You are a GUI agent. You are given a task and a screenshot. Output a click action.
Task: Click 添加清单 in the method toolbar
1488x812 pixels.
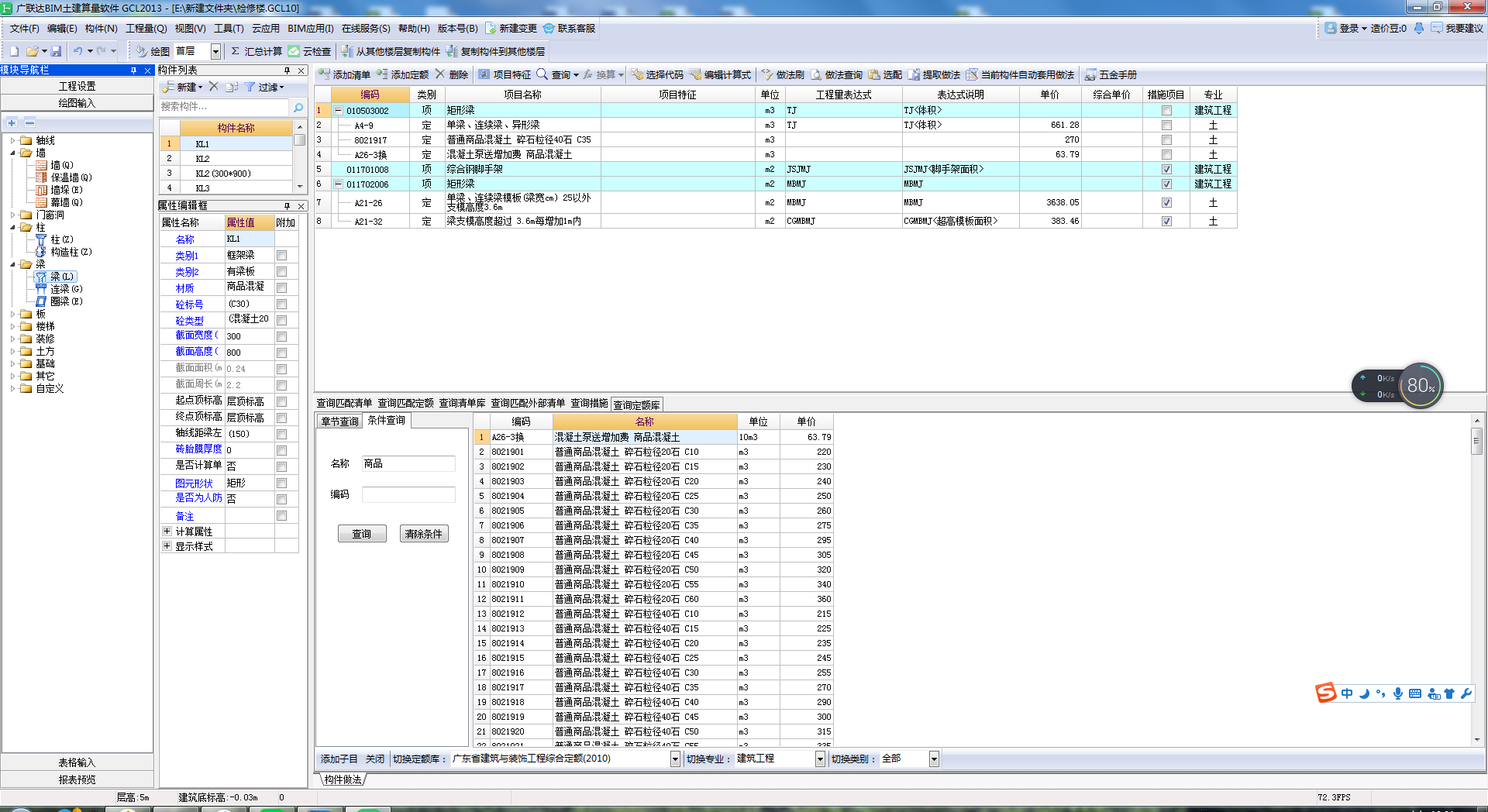click(344, 74)
